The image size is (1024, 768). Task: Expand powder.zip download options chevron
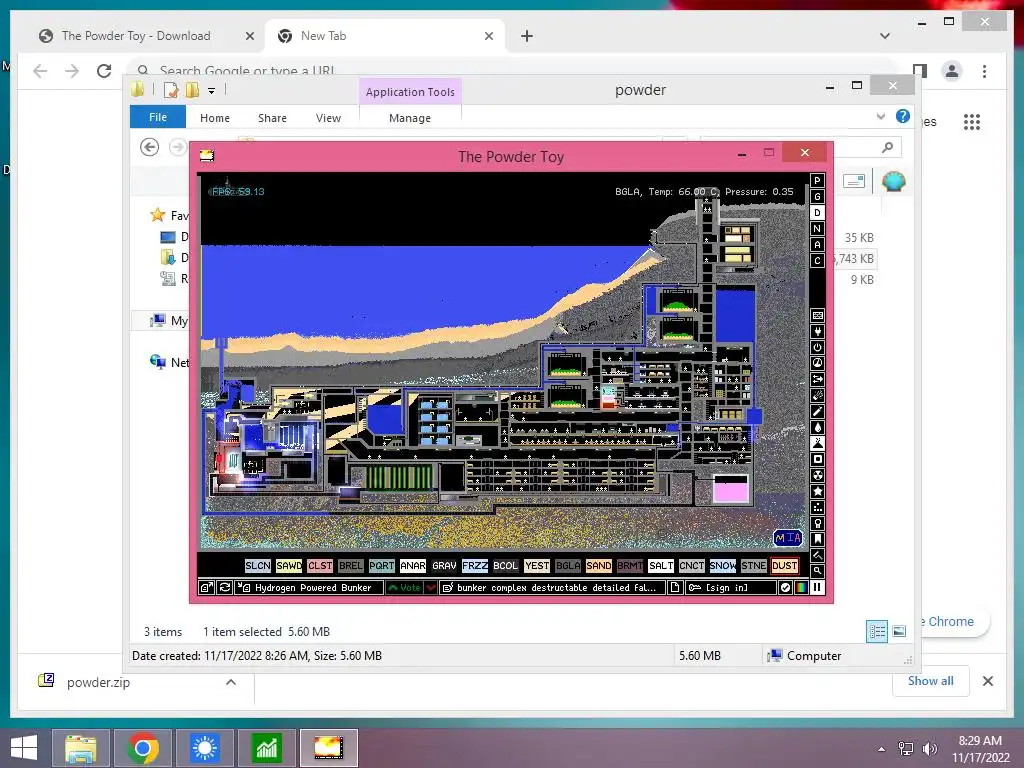point(231,682)
